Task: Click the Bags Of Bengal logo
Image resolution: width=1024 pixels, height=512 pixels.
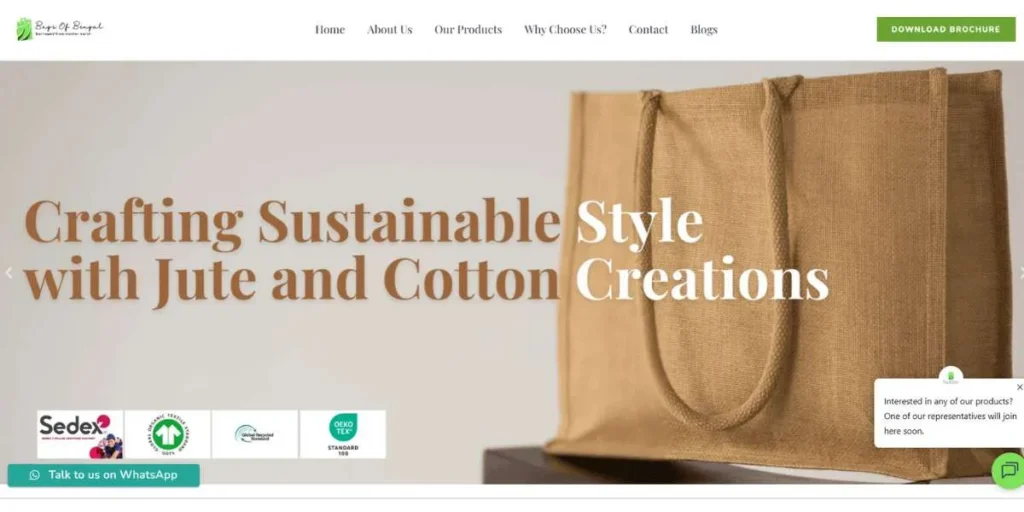Action: point(59,29)
